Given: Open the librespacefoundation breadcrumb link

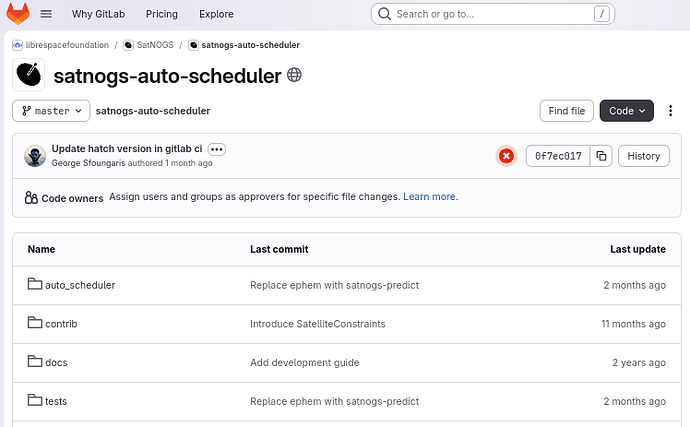Looking at the screenshot, I should coord(67,45).
